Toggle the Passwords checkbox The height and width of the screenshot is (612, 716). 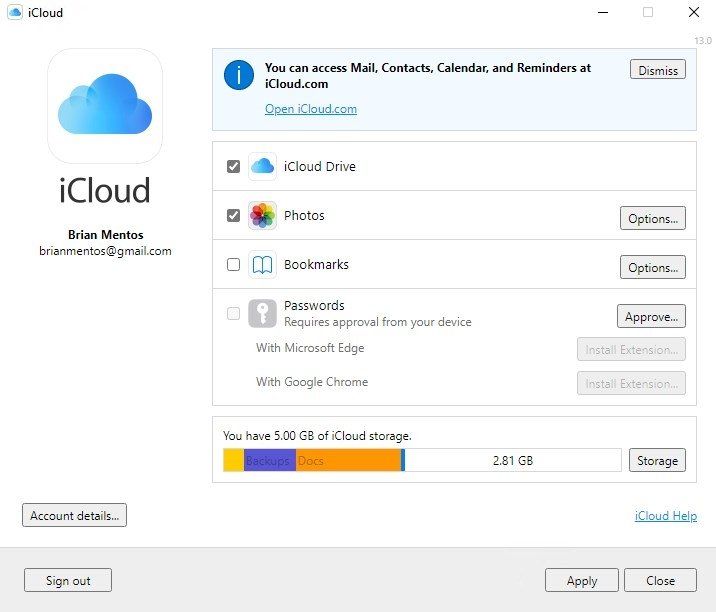[233, 313]
